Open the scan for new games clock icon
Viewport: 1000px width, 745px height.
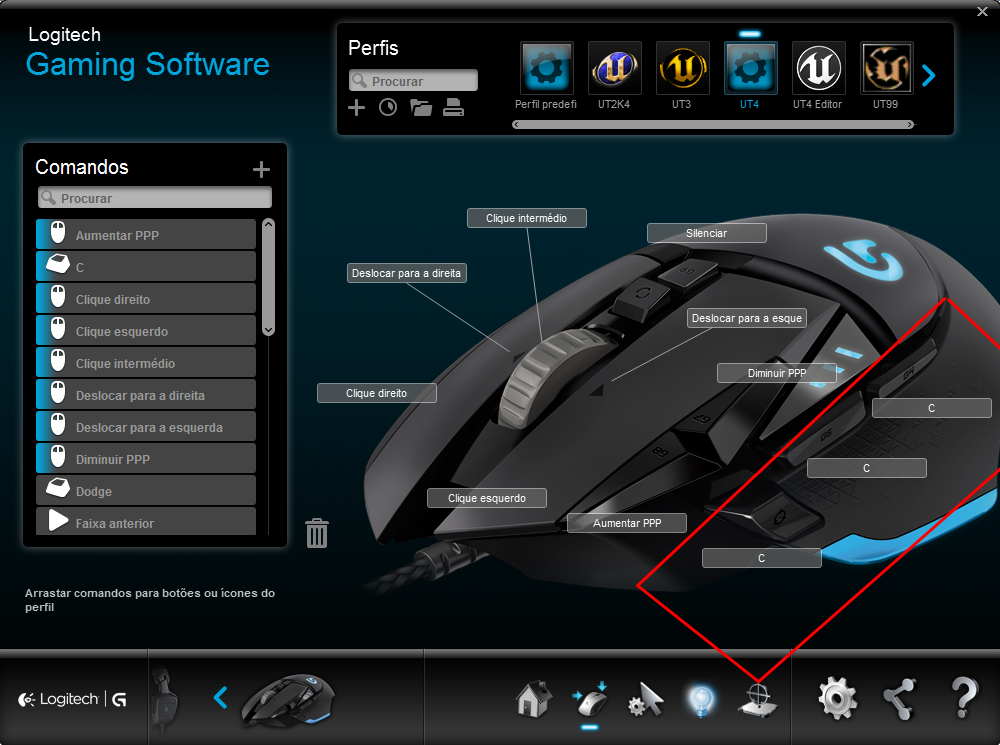388,108
